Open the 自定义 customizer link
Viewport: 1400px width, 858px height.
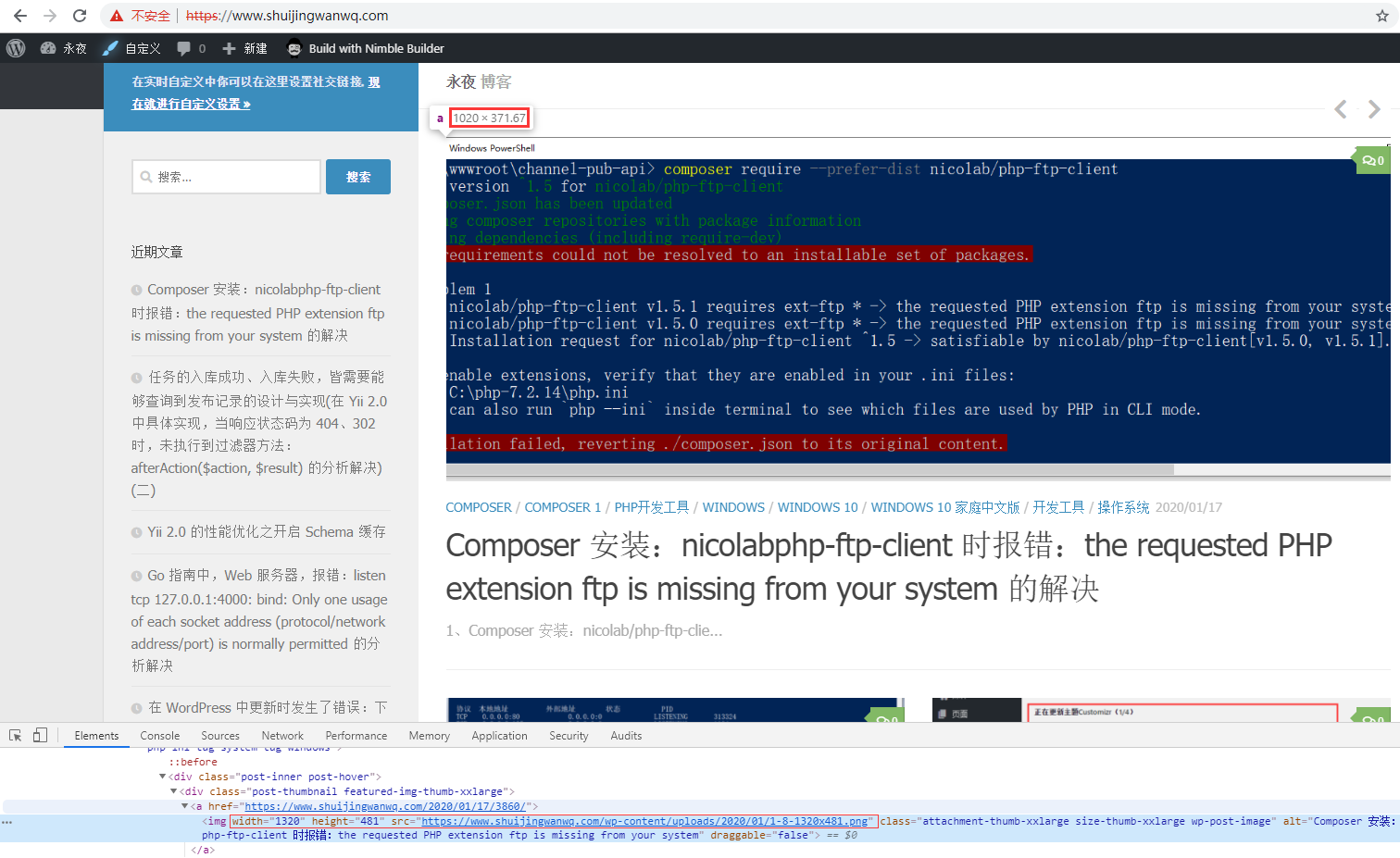[x=131, y=48]
